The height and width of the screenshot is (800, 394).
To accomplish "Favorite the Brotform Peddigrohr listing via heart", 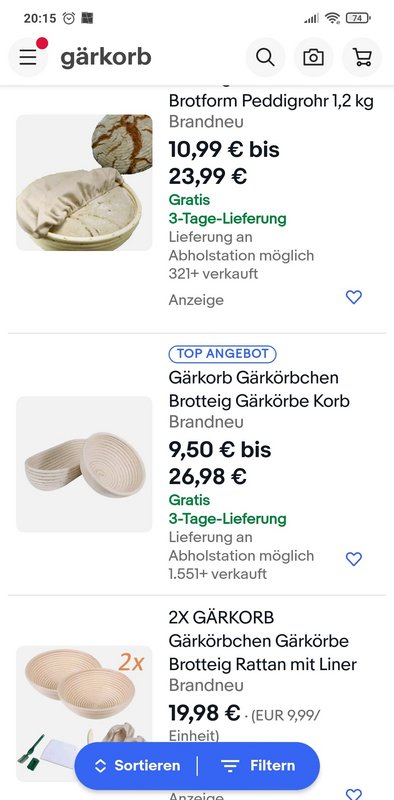I will pyautogui.click(x=354, y=297).
